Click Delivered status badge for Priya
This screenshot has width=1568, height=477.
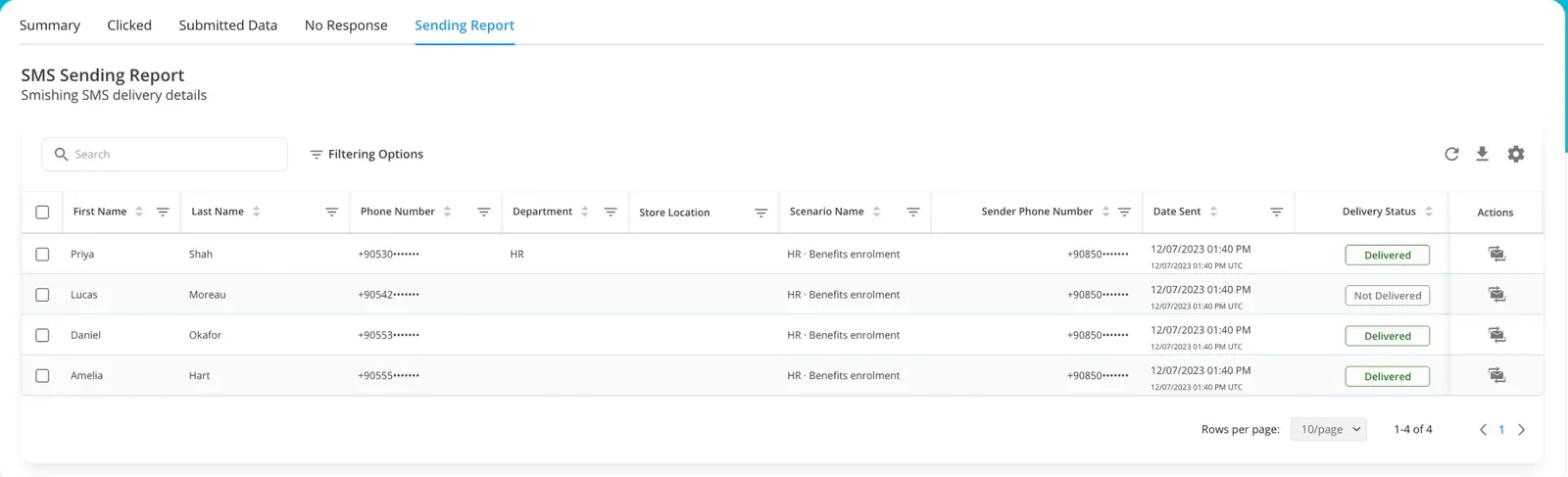tap(1388, 256)
